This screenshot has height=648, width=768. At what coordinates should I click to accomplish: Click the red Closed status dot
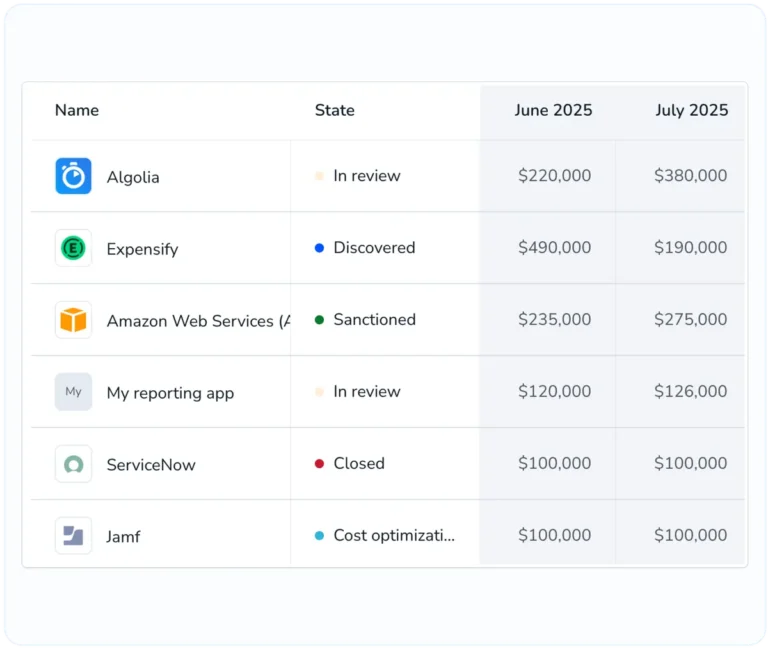(319, 463)
